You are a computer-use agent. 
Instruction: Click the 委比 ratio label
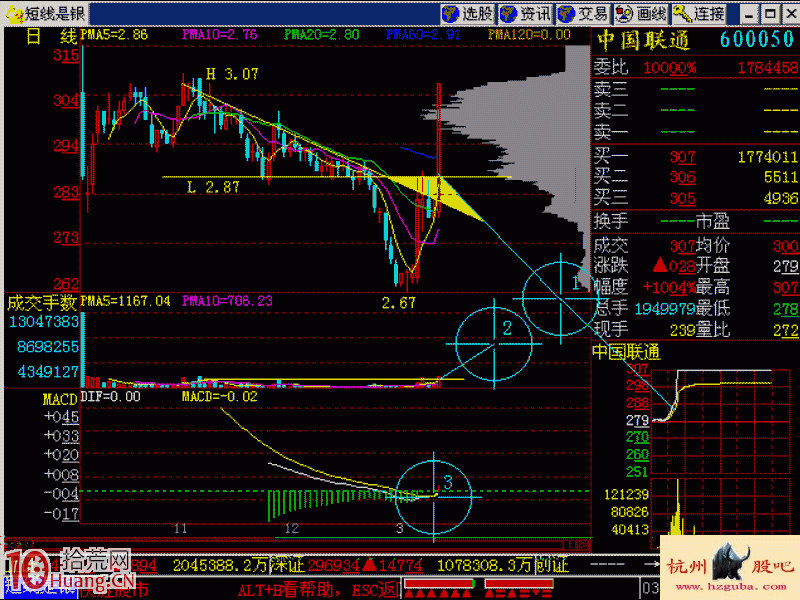click(x=611, y=67)
